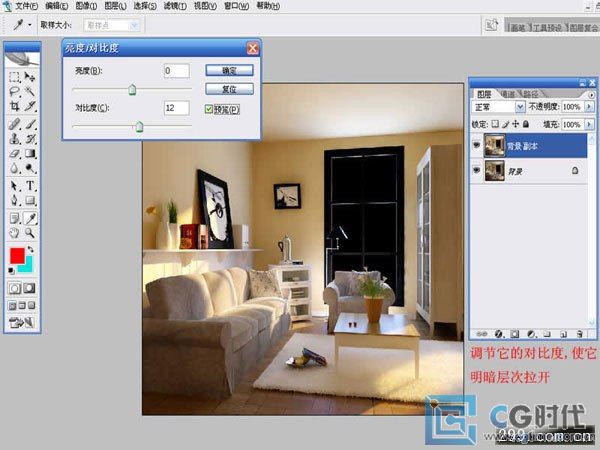Open the layer style menu icon
The image size is (600, 450).
pos(498,334)
